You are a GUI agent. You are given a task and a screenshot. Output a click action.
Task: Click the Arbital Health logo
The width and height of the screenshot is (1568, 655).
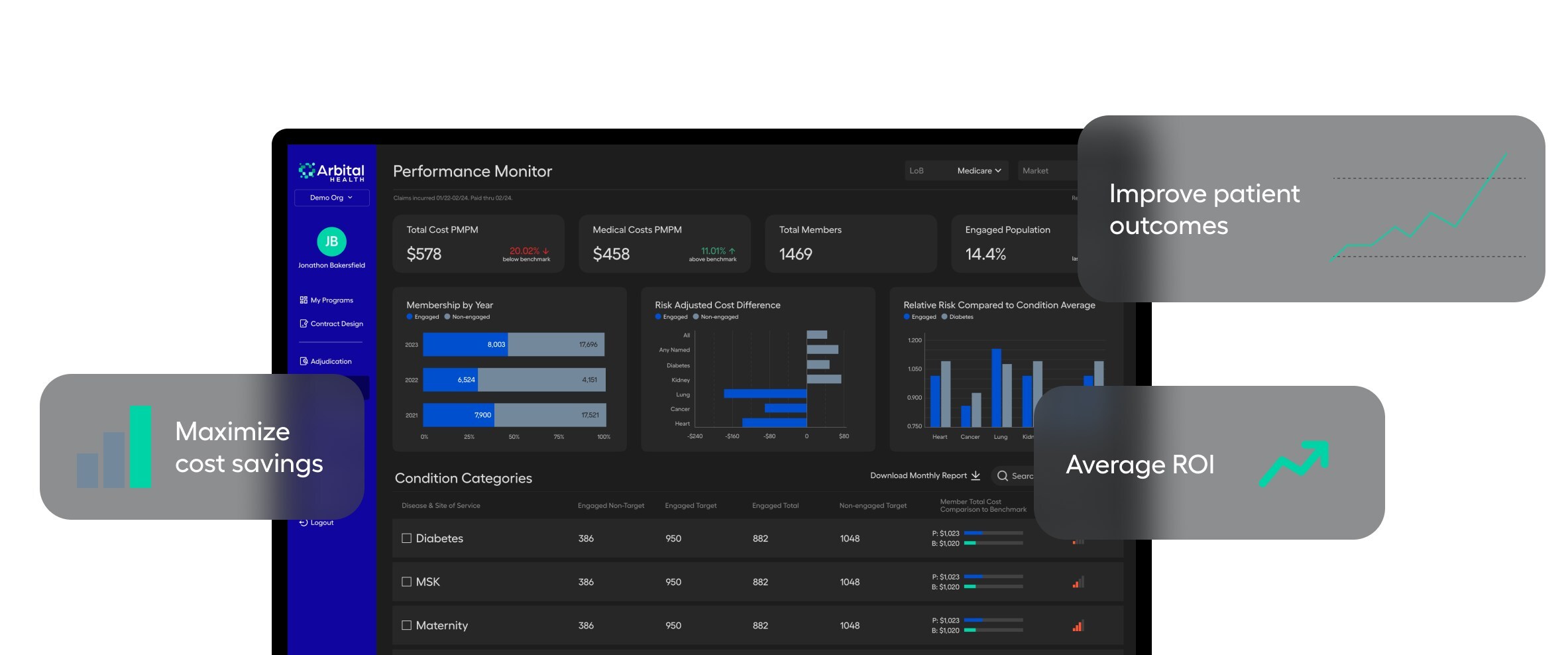click(331, 172)
